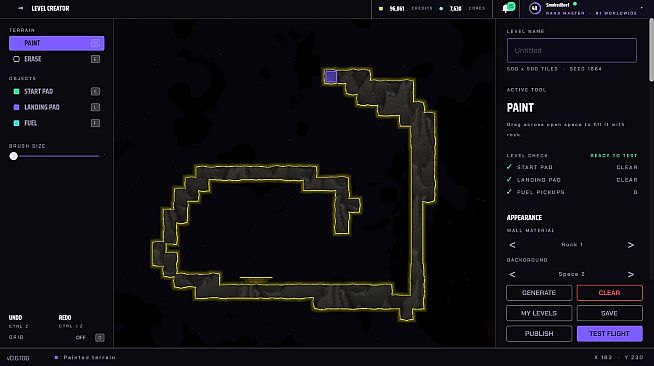Click the Landing Pad shortcut key badge
The width and height of the screenshot is (654, 366).
coord(95,107)
